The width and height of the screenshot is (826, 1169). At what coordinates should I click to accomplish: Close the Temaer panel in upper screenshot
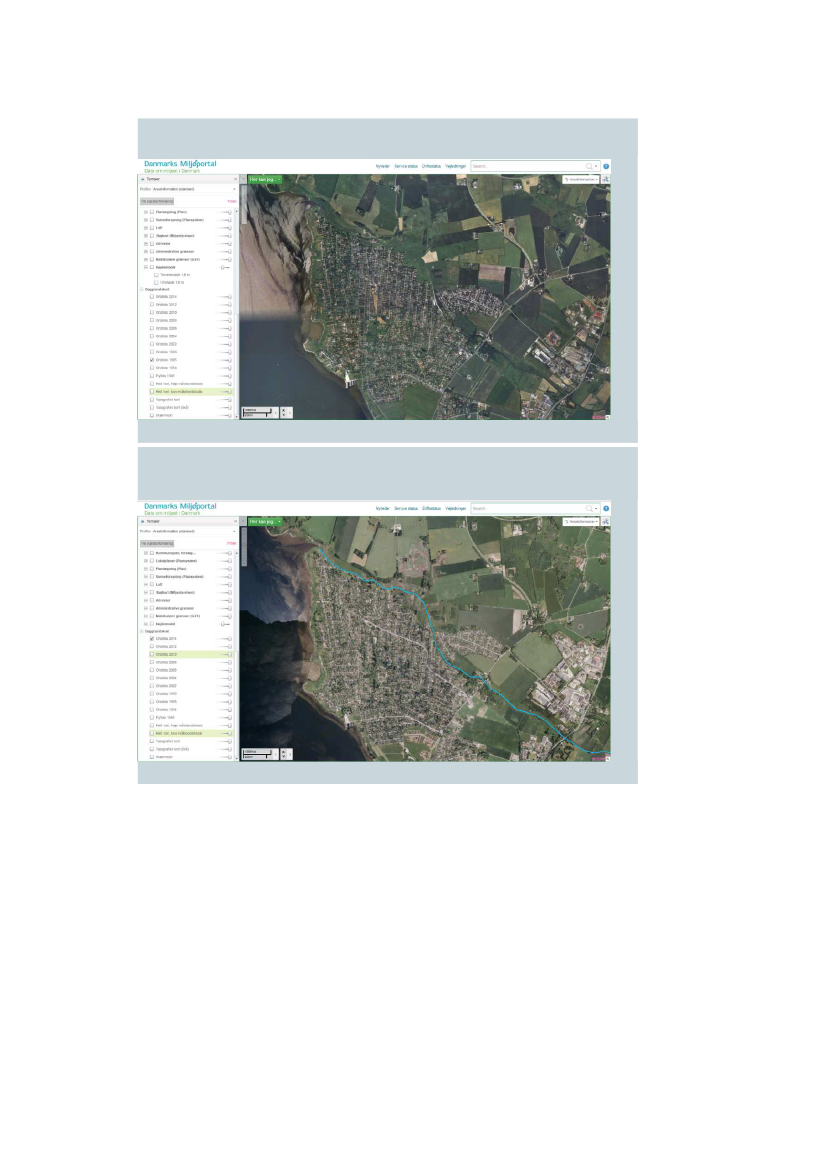(x=236, y=179)
